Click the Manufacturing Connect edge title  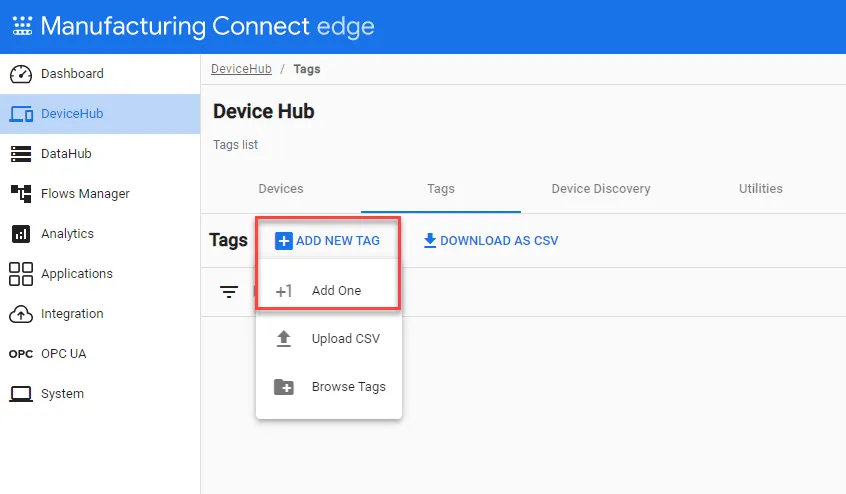(x=208, y=26)
